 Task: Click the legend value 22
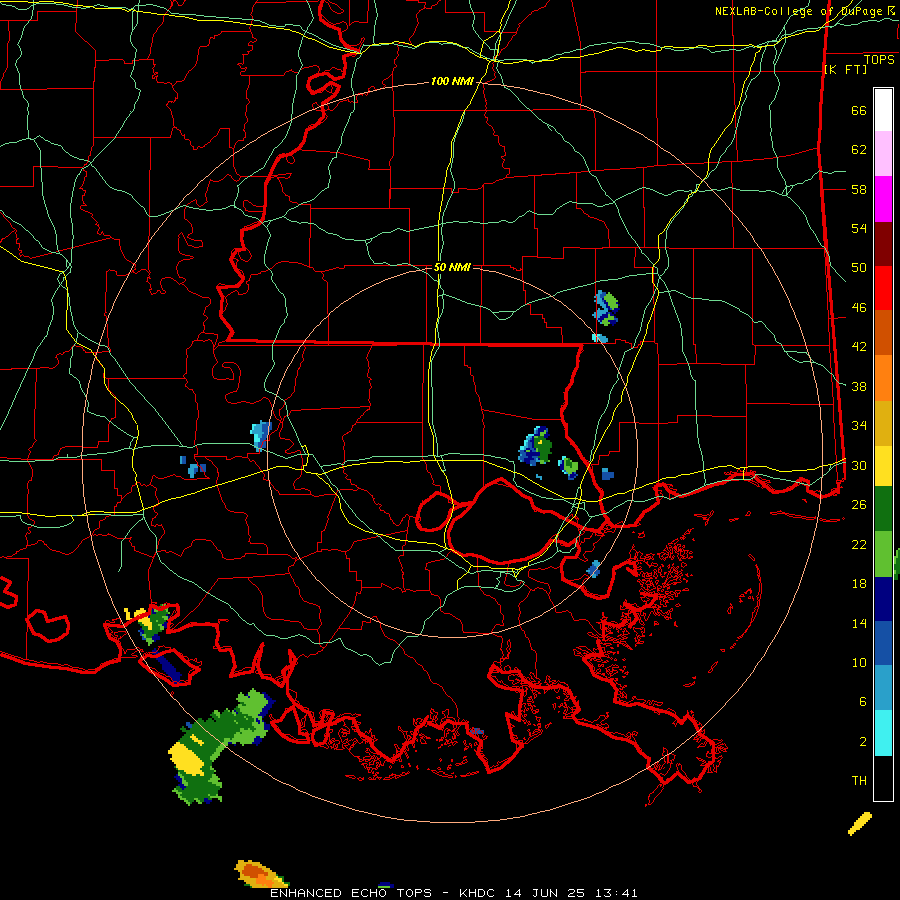[859, 544]
